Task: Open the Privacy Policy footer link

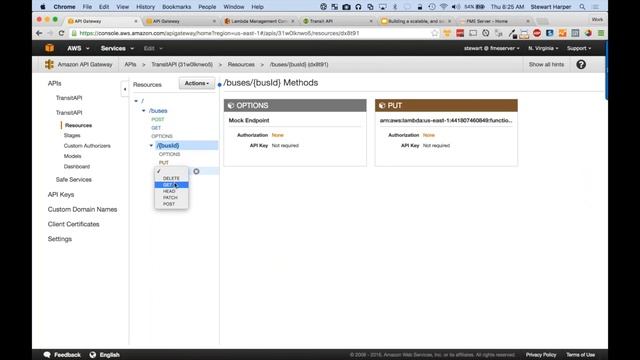Action: click(541, 355)
